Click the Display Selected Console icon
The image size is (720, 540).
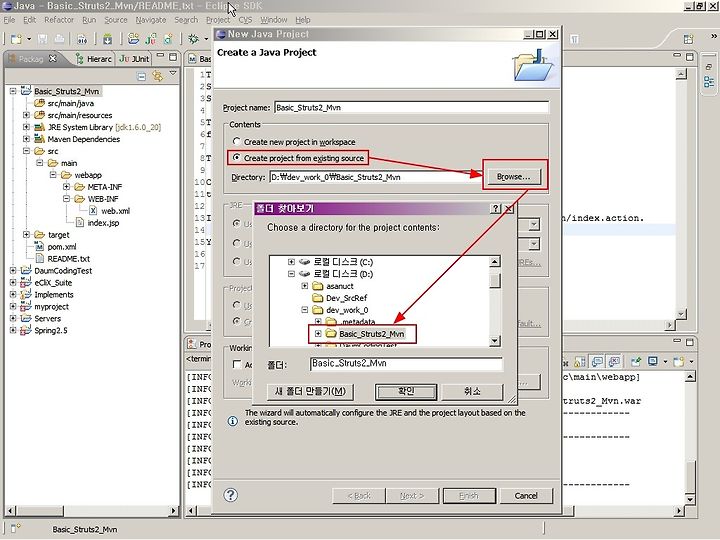[652, 362]
